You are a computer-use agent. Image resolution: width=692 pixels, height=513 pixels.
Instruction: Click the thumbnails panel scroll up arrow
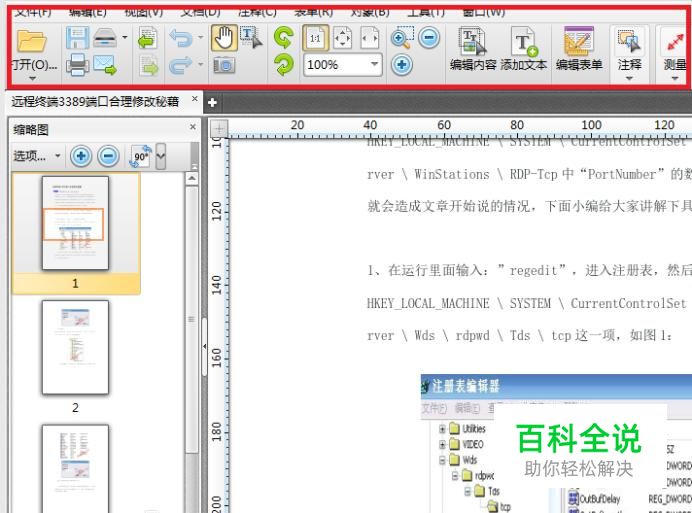[x=192, y=179]
